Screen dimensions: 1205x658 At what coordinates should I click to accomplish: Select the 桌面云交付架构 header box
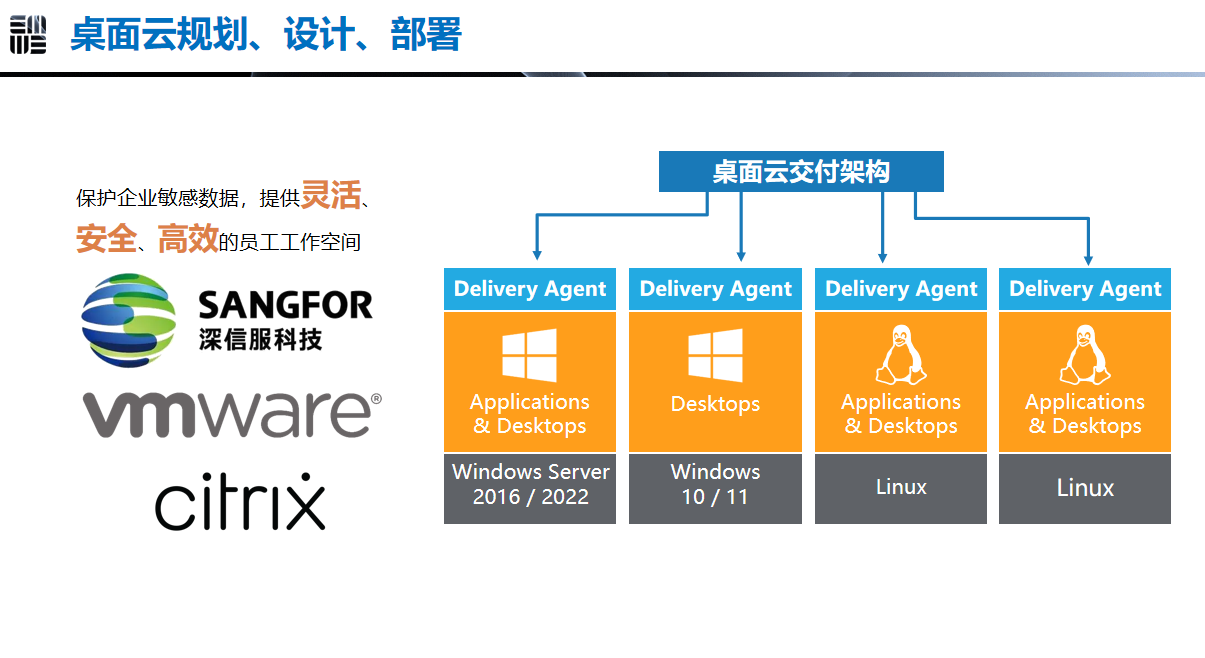[801, 171]
